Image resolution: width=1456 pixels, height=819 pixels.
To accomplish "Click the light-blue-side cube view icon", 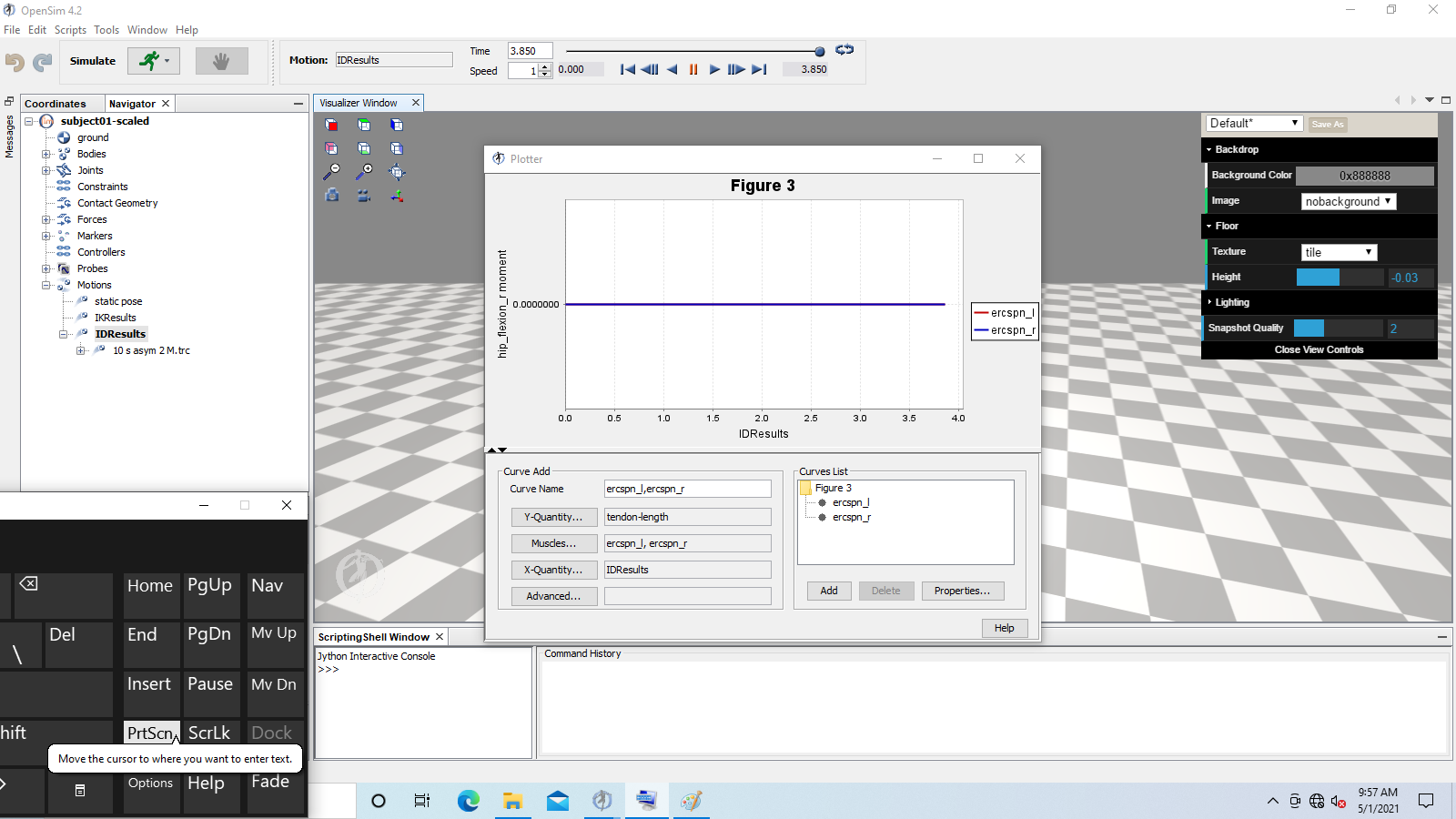I will click(x=397, y=148).
